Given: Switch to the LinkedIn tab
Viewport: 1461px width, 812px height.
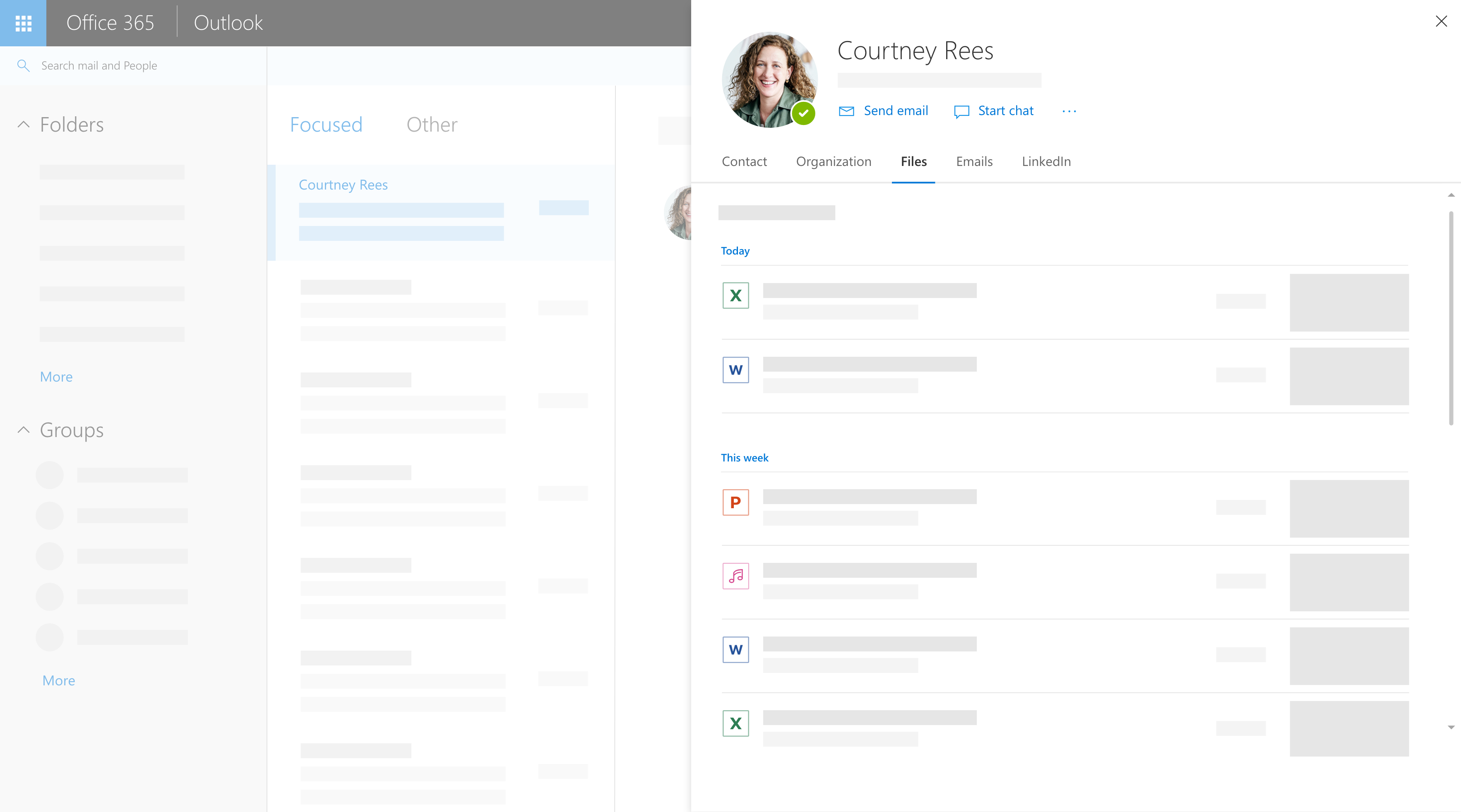Looking at the screenshot, I should (x=1046, y=161).
